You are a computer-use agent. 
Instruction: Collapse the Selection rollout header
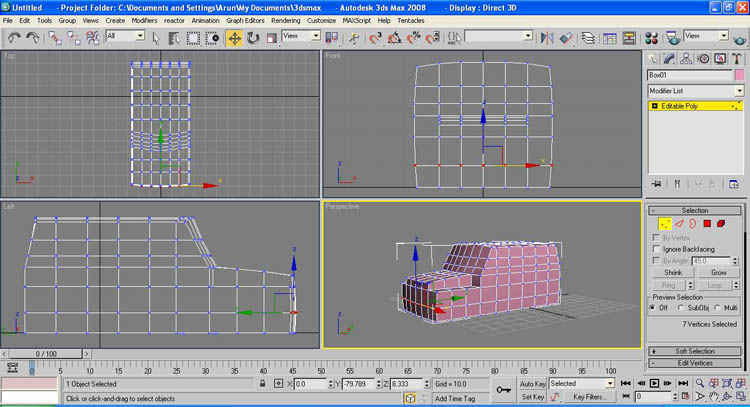695,210
